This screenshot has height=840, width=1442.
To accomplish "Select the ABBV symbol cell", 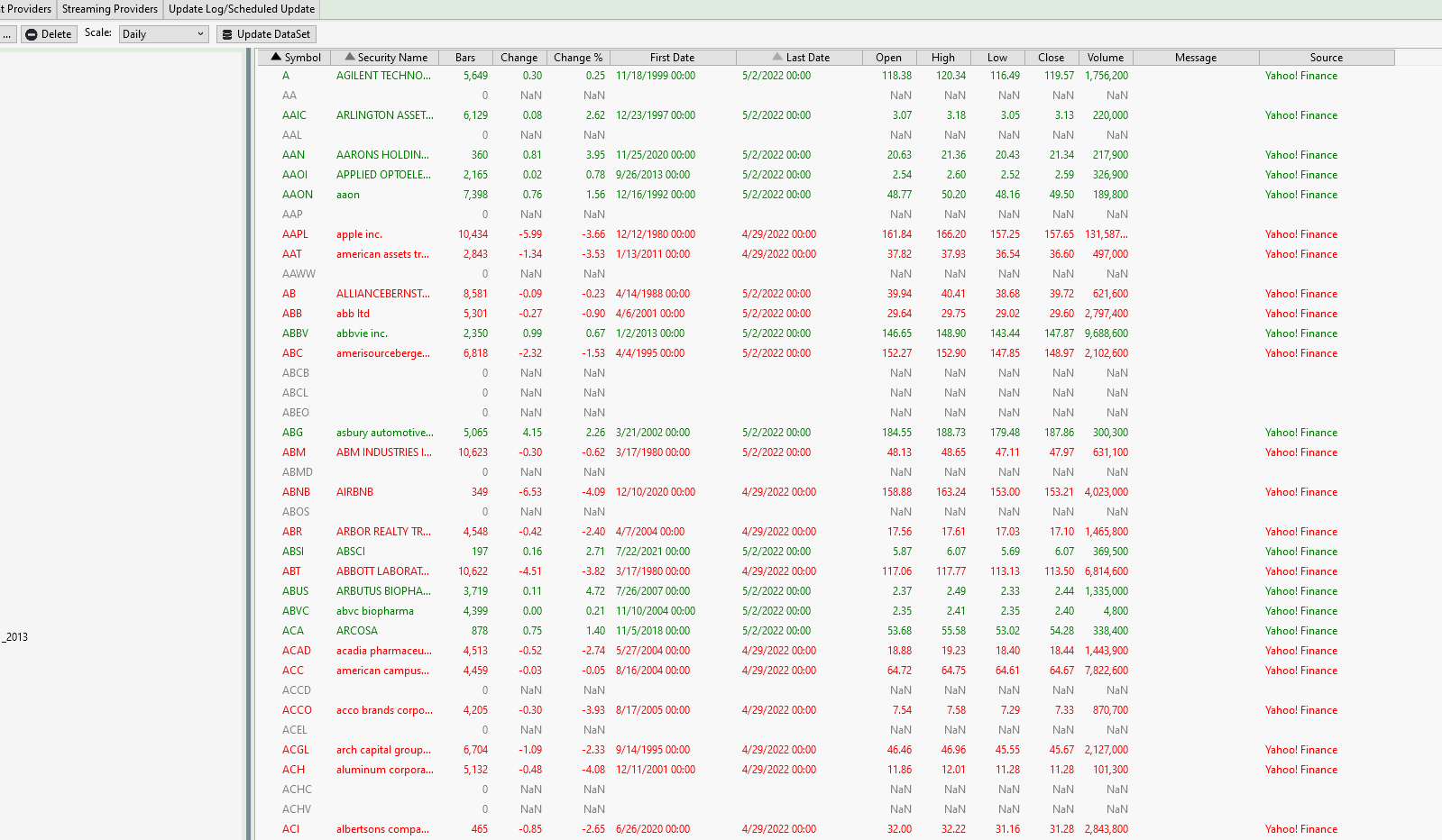I will [295, 333].
